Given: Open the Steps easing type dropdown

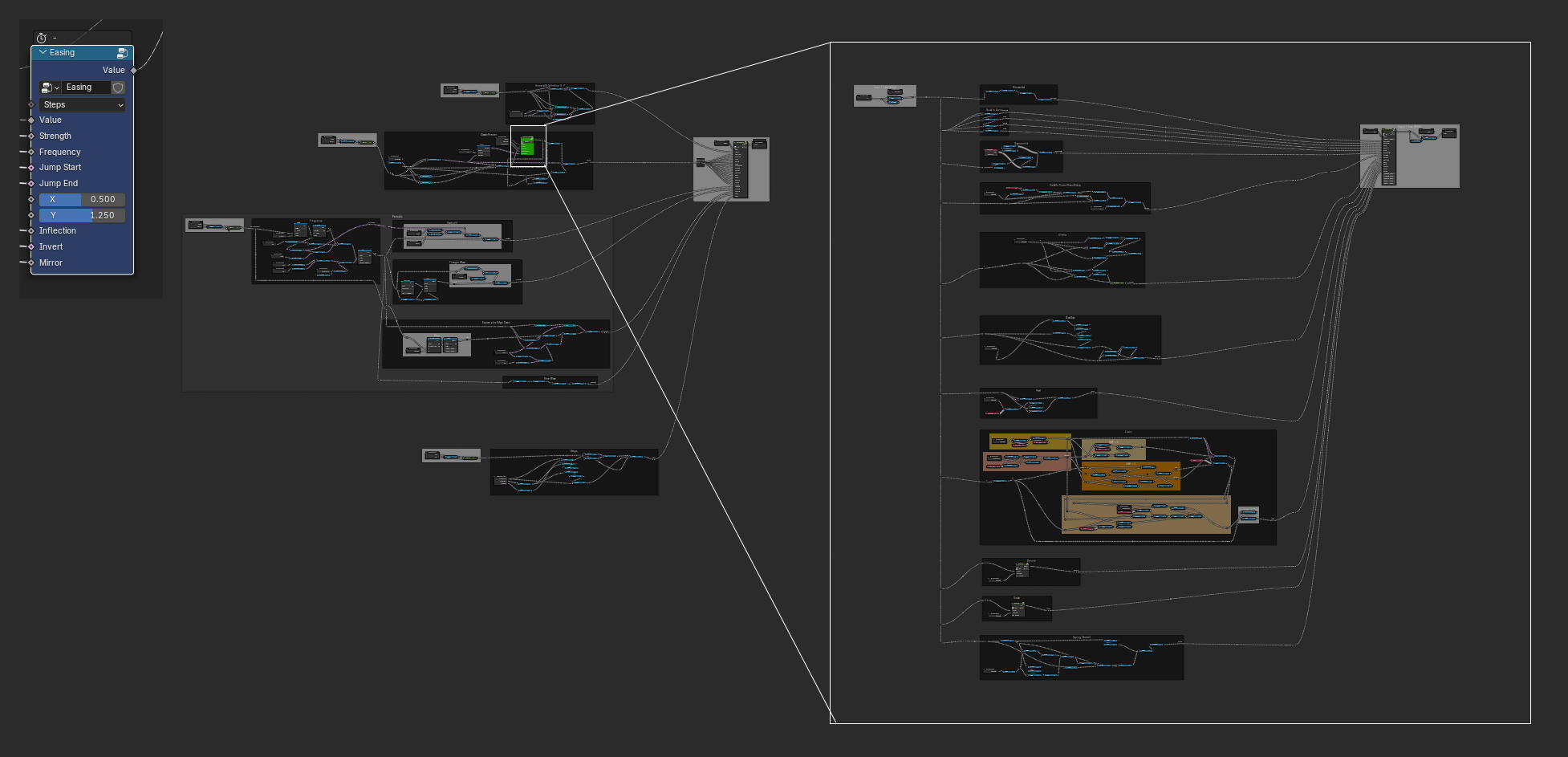Looking at the screenshot, I should pyautogui.click(x=83, y=105).
